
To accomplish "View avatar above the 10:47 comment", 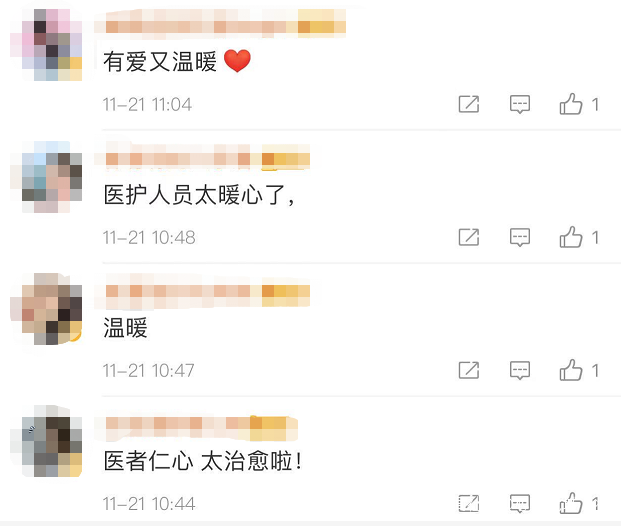I will tap(46, 309).
